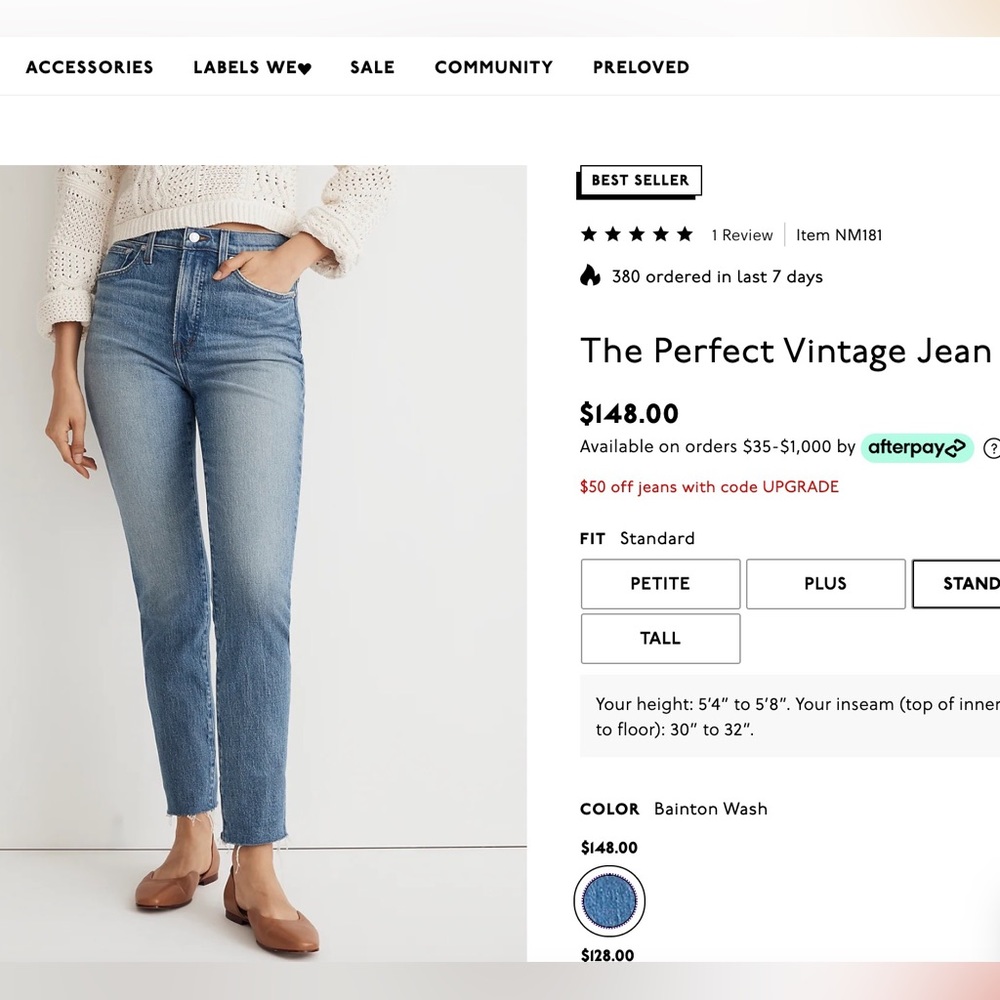Screen dimensions: 1000x1000
Task: Select the Bainton Wash color swatch
Action: [609, 901]
